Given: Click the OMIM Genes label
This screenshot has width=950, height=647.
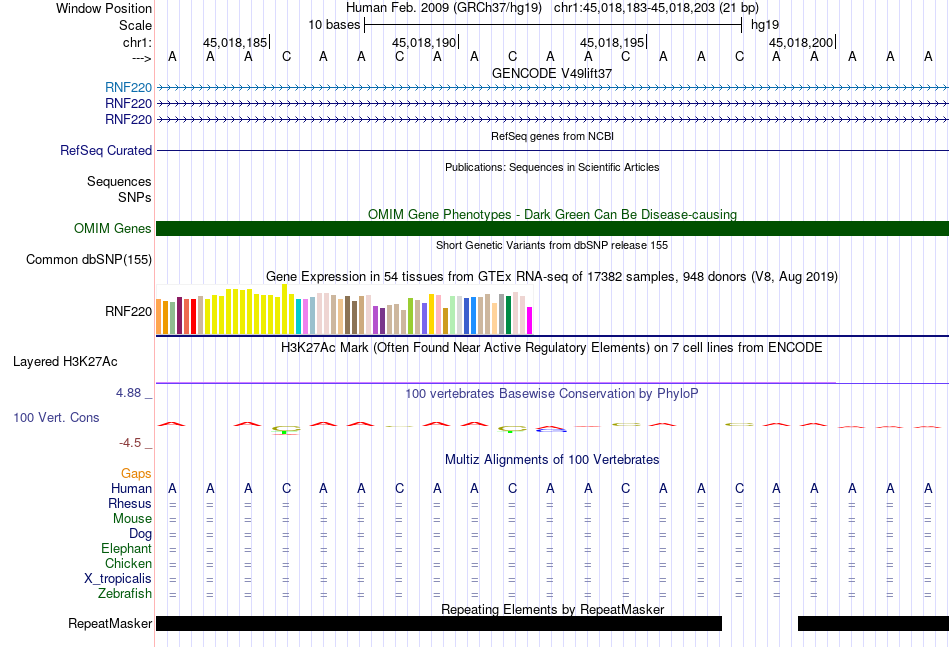Looking at the screenshot, I should [113, 228].
